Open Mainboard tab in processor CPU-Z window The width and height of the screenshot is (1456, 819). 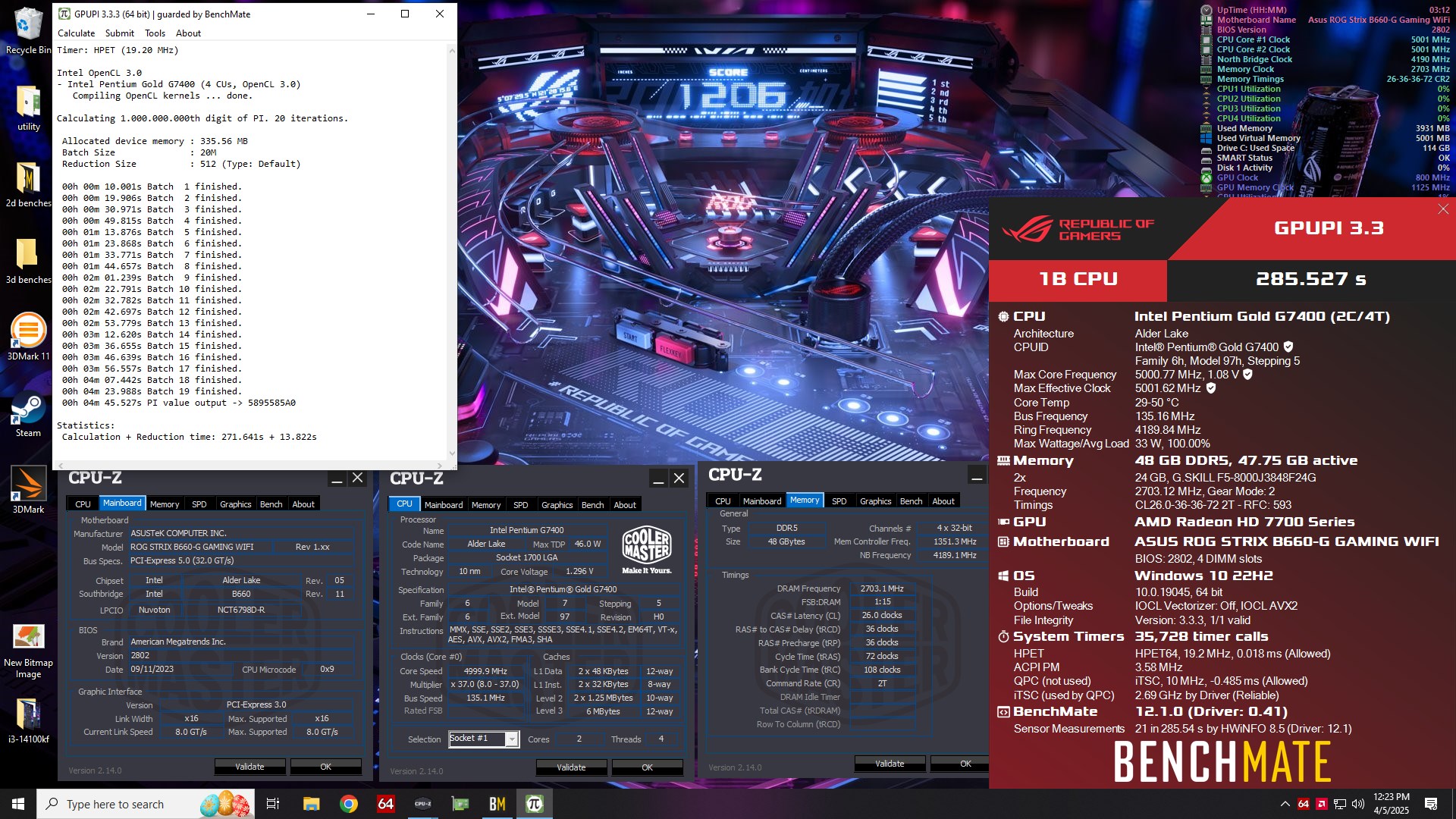444,505
